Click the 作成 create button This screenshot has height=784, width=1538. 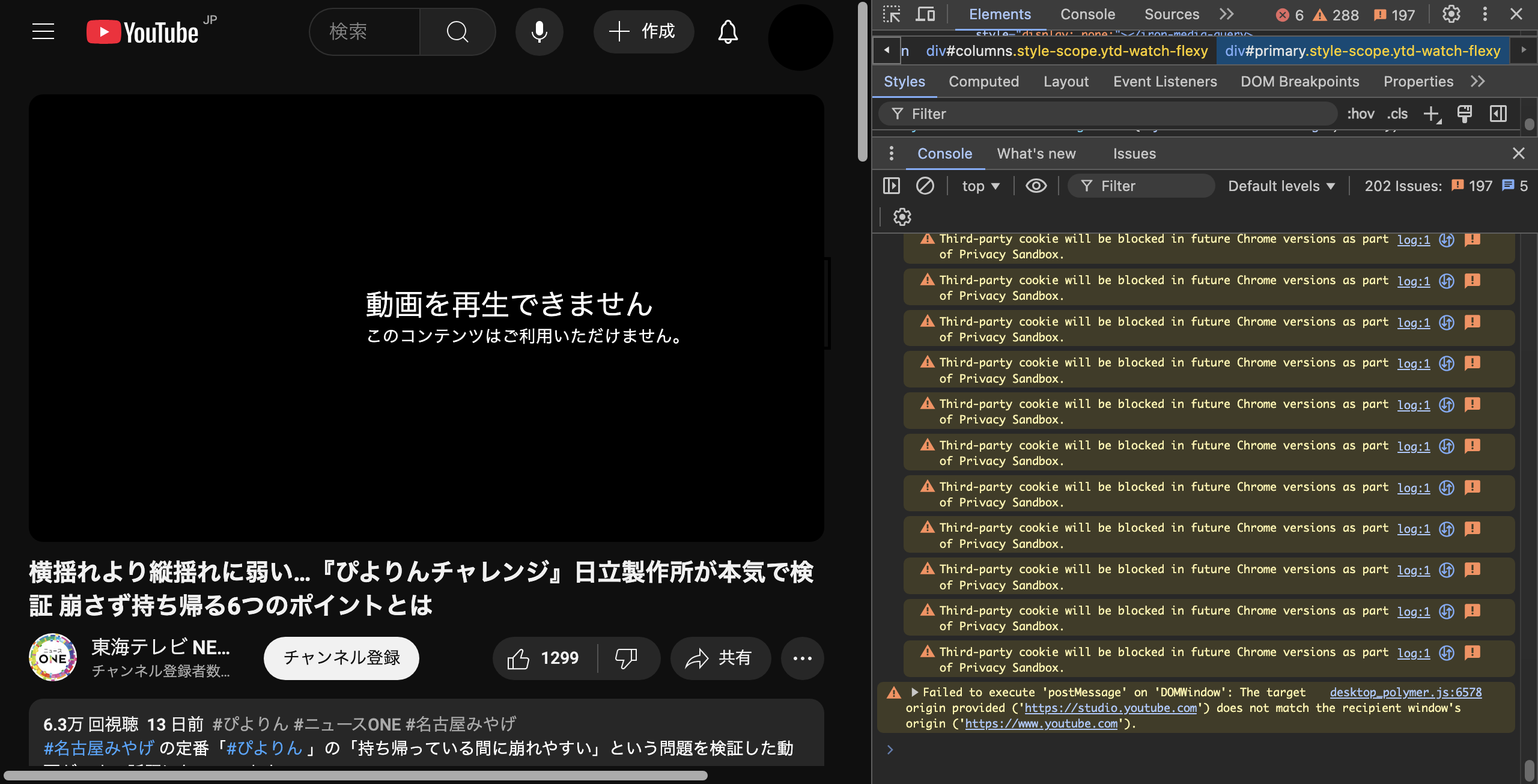(x=643, y=32)
